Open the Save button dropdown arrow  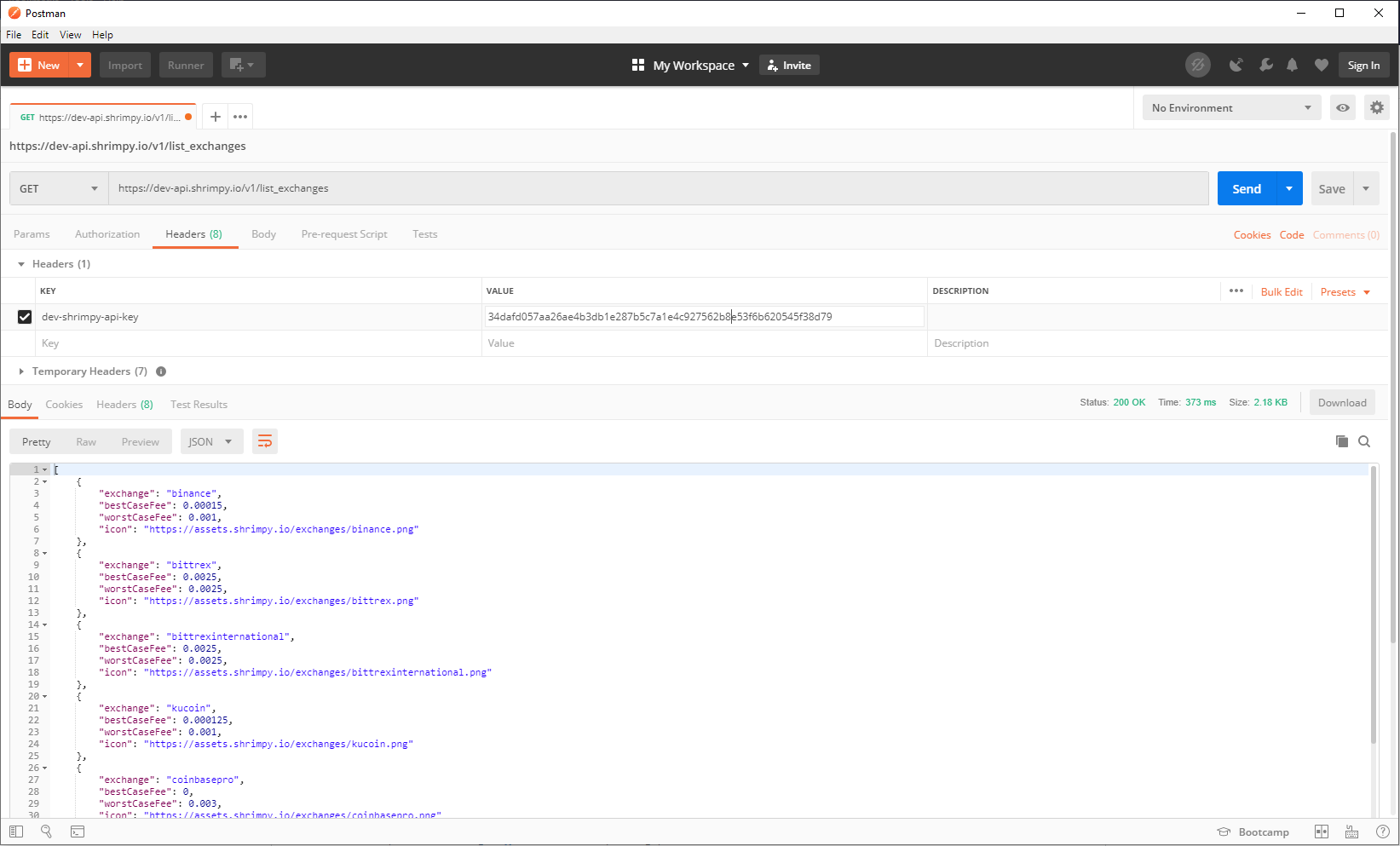[x=1366, y=188]
